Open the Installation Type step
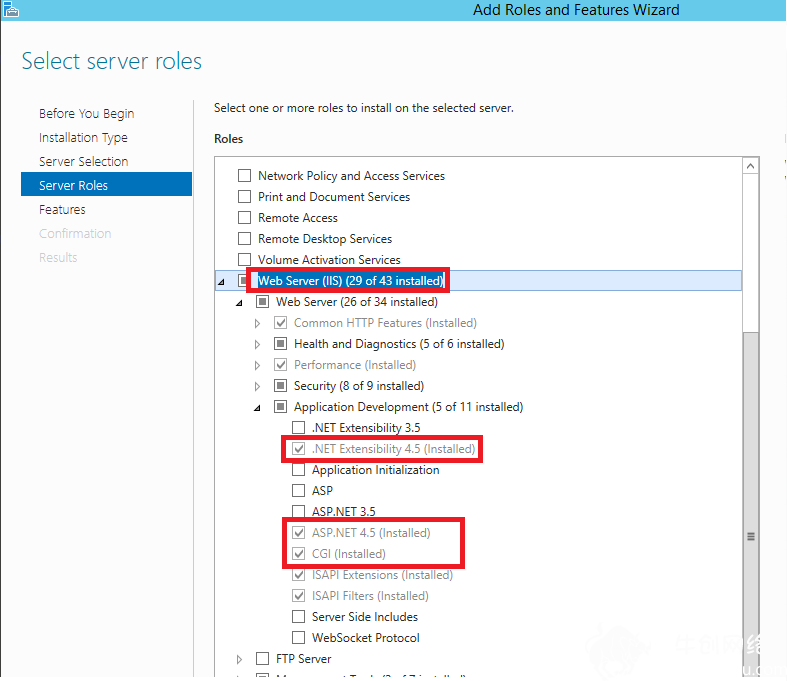Screen dimensions: 787x681 point(83,138)
